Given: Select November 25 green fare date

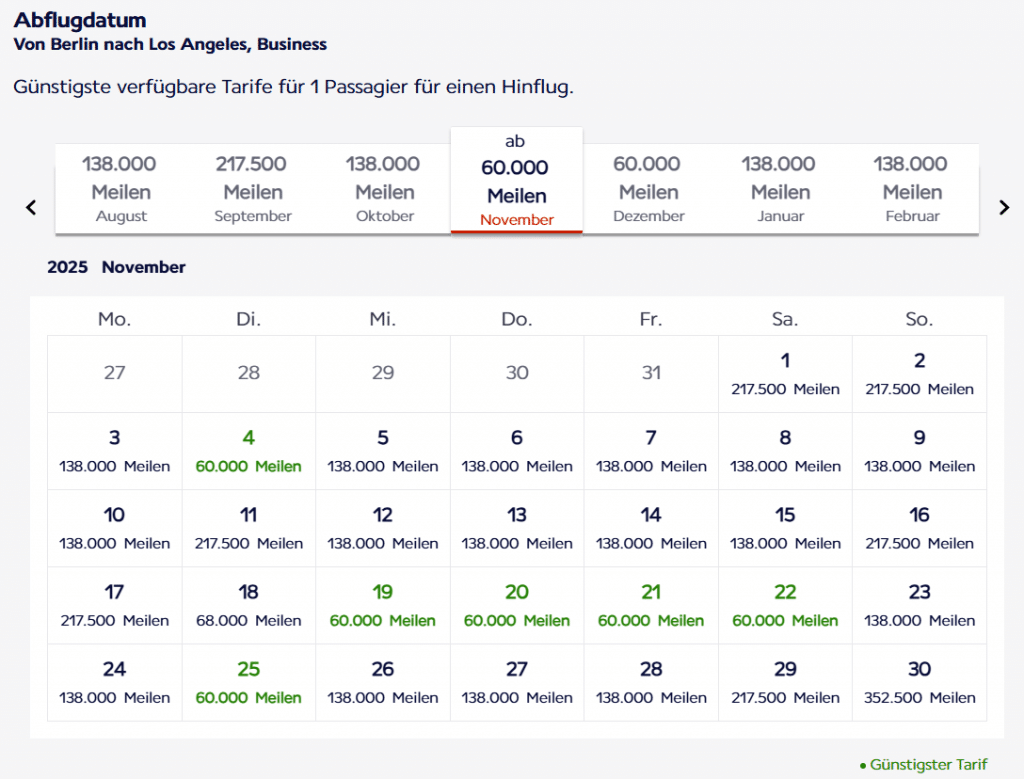Looking at the screenshot, I should coord(249,682).
